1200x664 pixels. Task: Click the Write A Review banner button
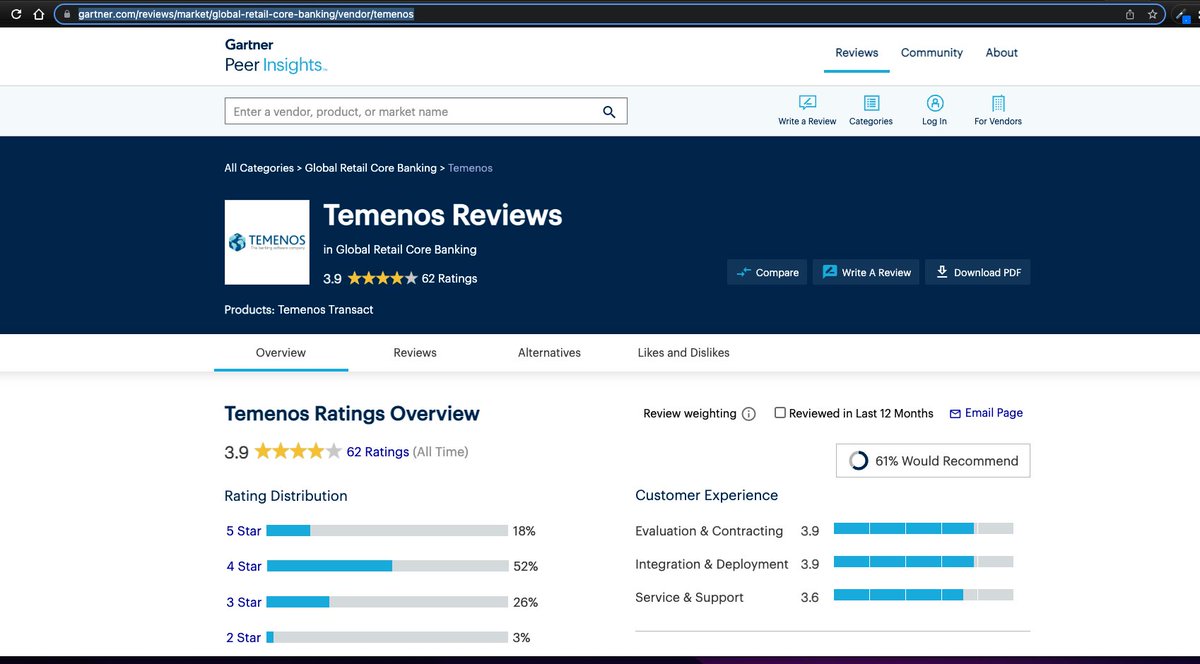pyautogui.click(x=867, y=272)
